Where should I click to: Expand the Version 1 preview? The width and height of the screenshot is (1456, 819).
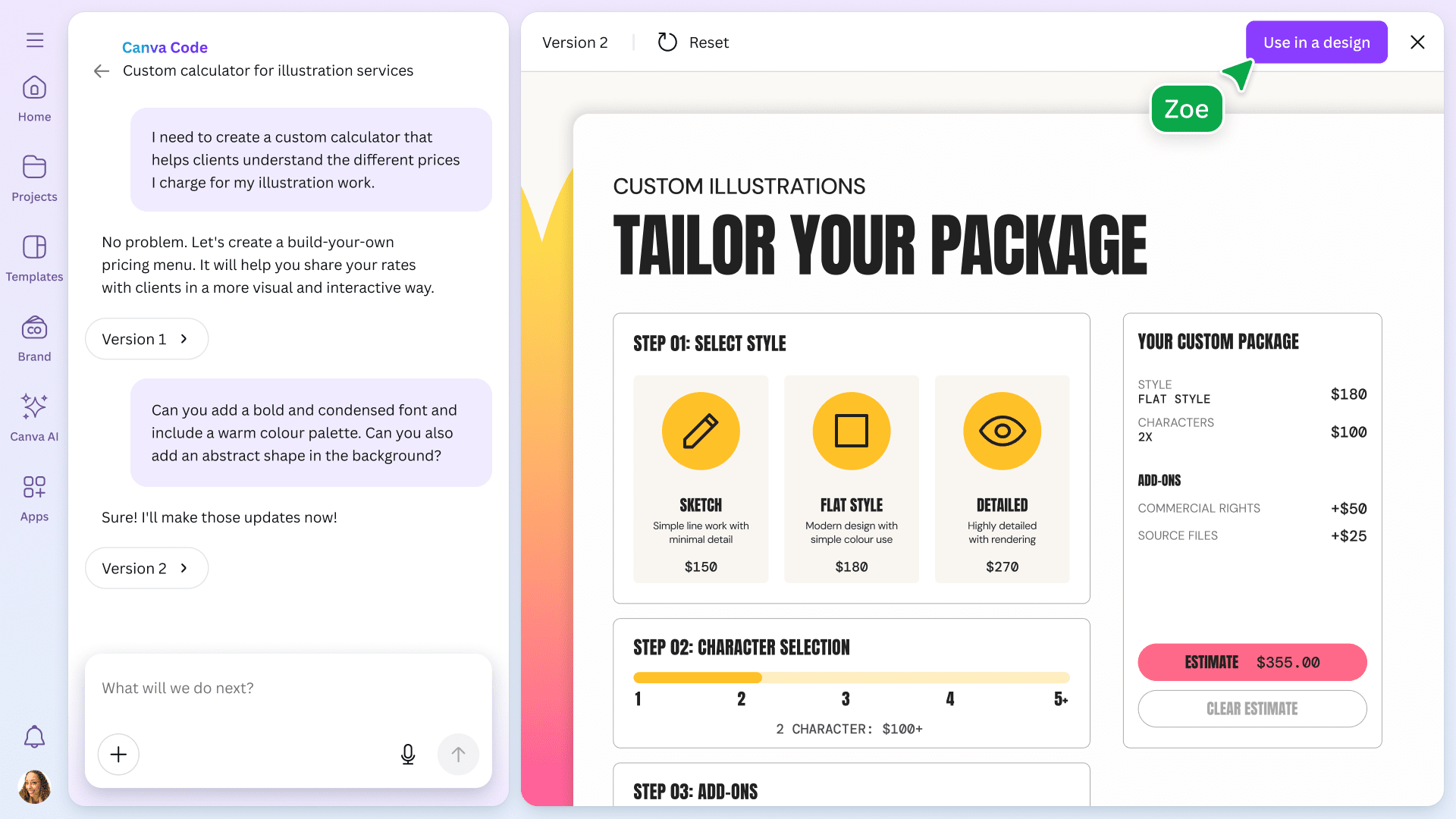tap(146, 339)
